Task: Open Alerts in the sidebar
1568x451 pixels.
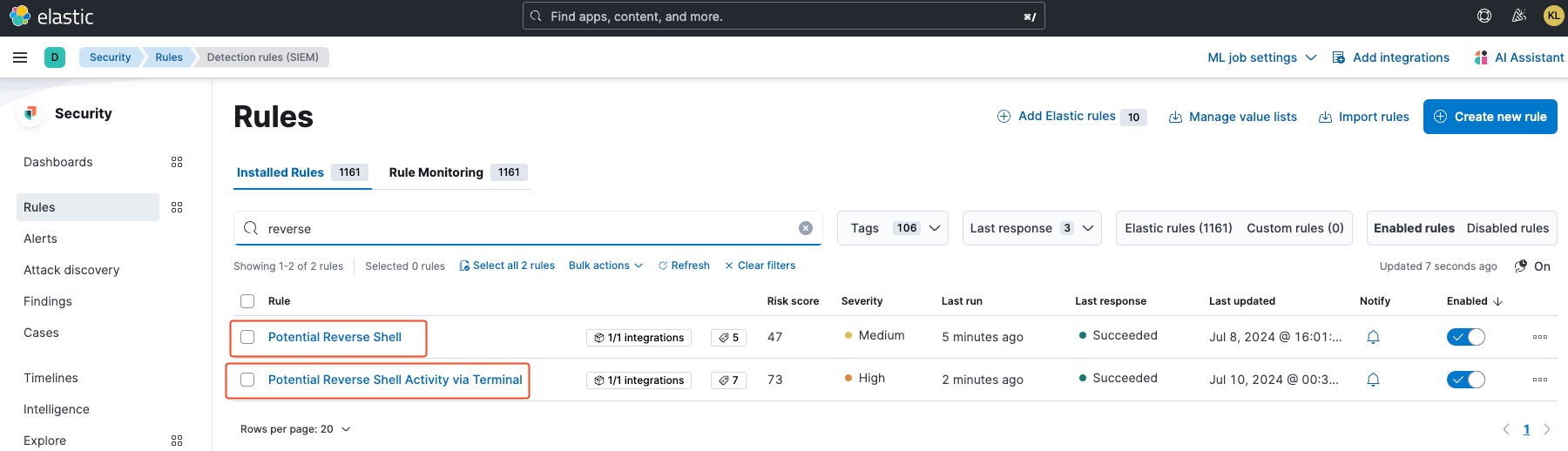Action: 40,239
